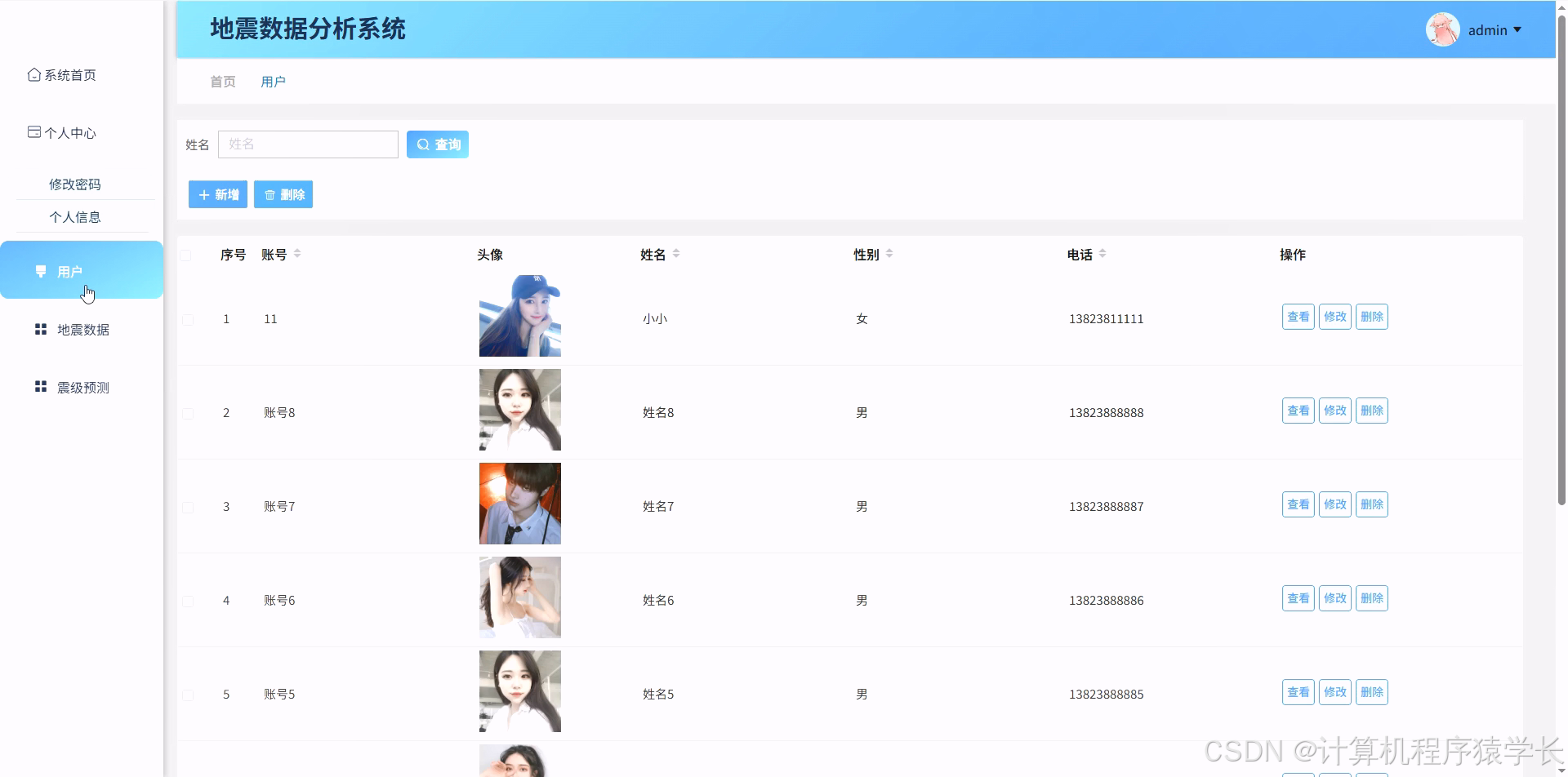
Task: Click phone number 13823888888
Action: 1107,413
